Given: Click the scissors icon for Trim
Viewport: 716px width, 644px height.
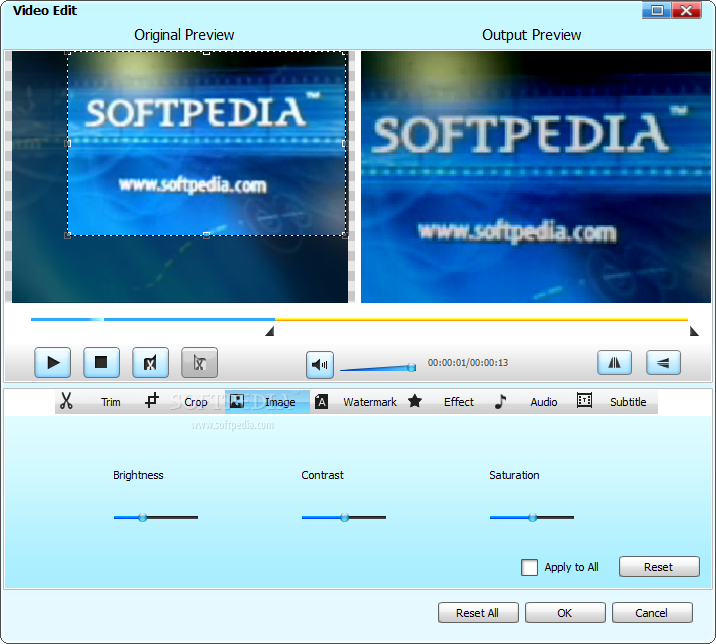Looking at the screenshot, I should 66,401.
